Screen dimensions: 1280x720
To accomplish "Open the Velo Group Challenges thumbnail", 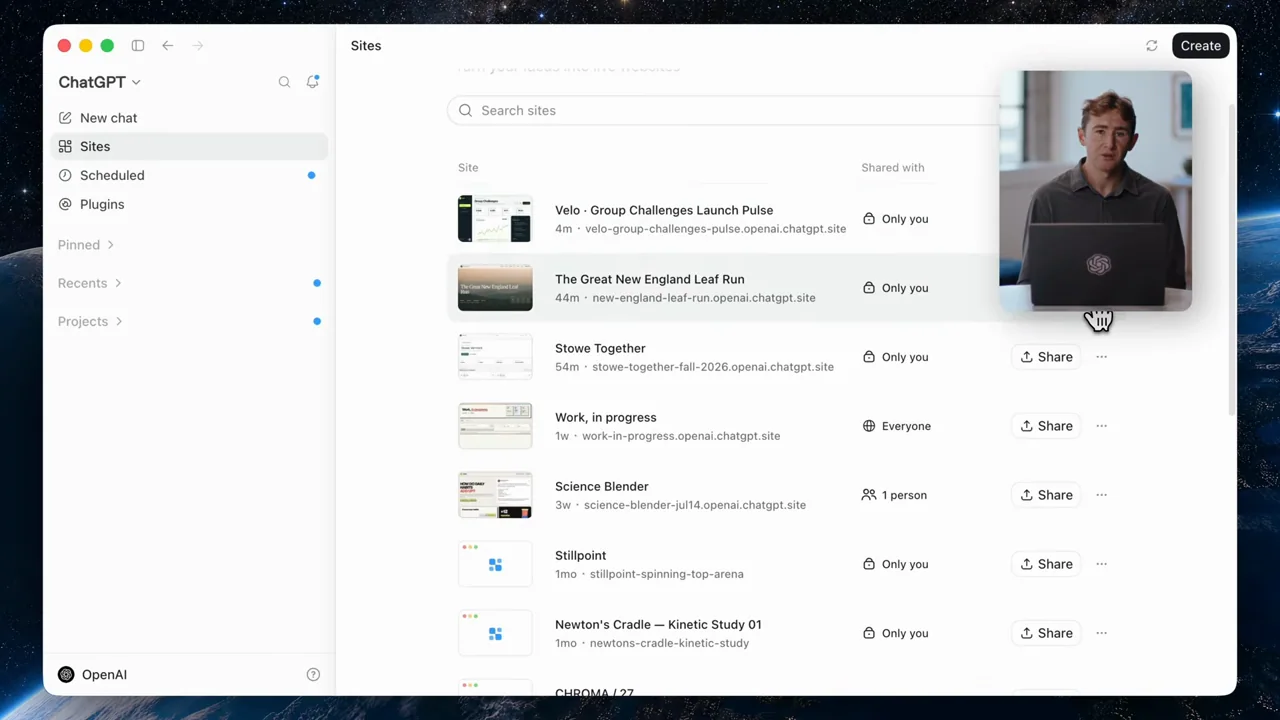I will [x=495, y=219].
